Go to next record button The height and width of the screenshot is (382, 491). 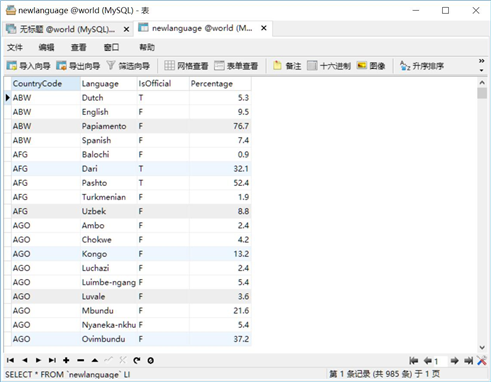click(x=38, y=360)
